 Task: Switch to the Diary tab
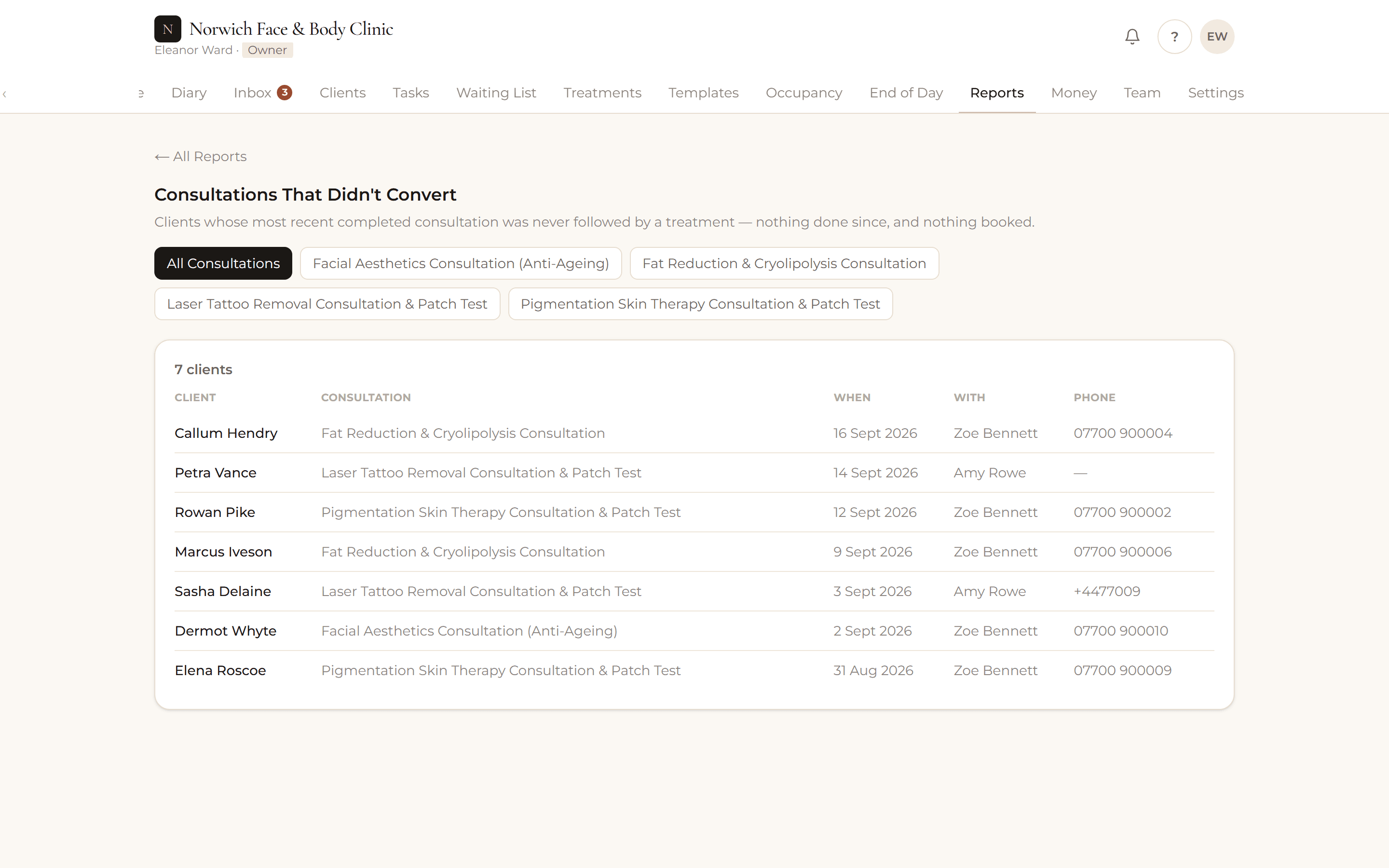[189, 93]
